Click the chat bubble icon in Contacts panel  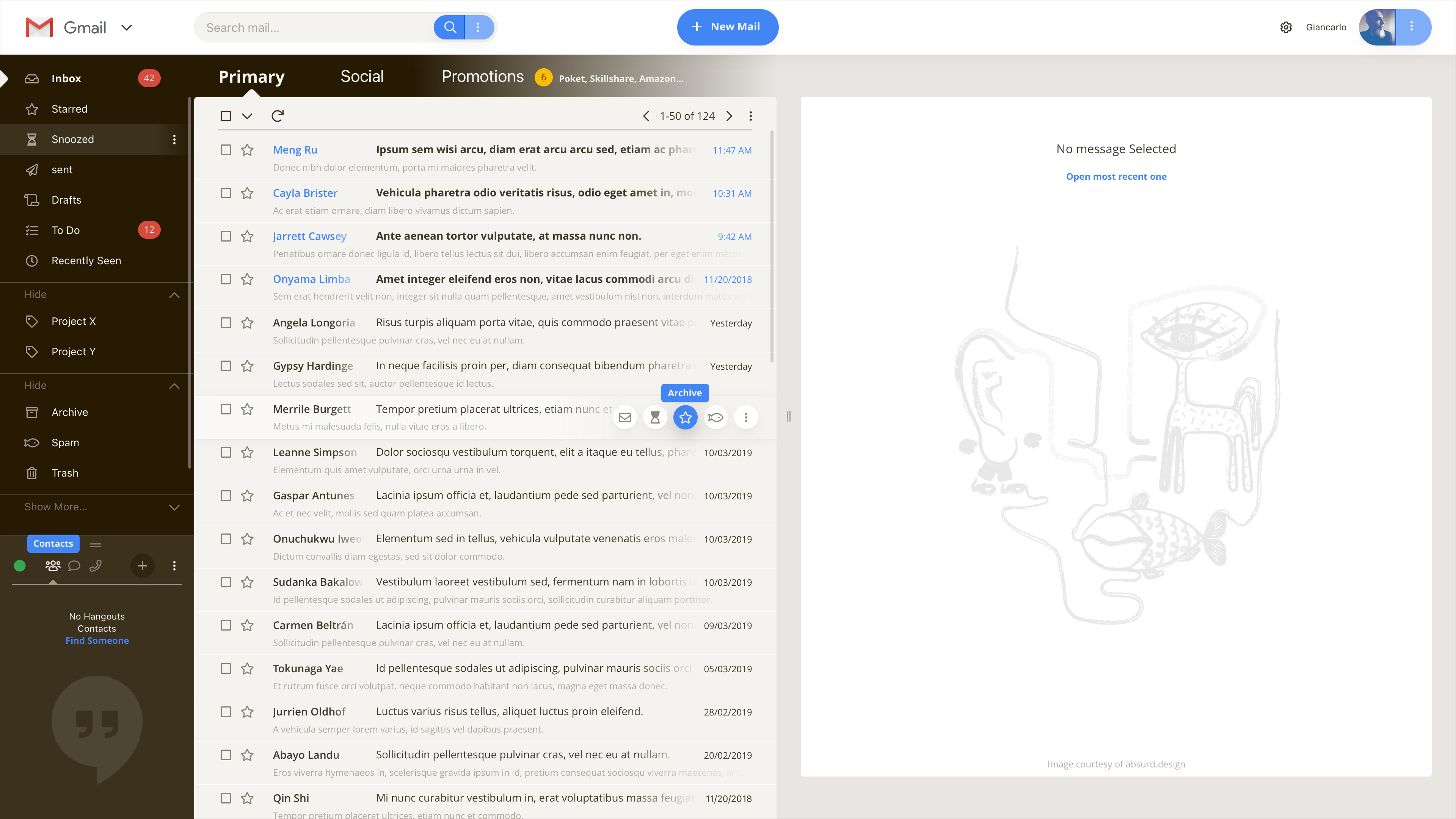point(74,565)
